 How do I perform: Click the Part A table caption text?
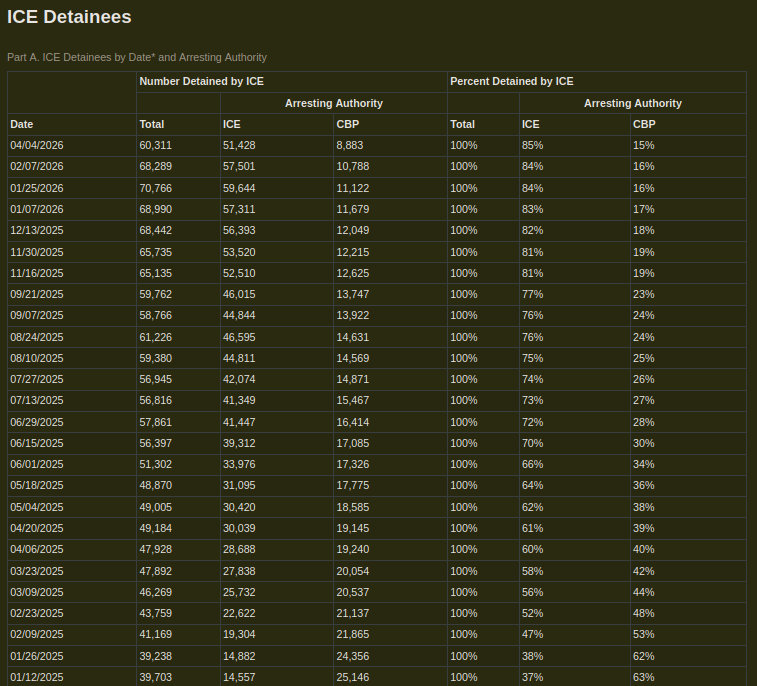(137, 57)
